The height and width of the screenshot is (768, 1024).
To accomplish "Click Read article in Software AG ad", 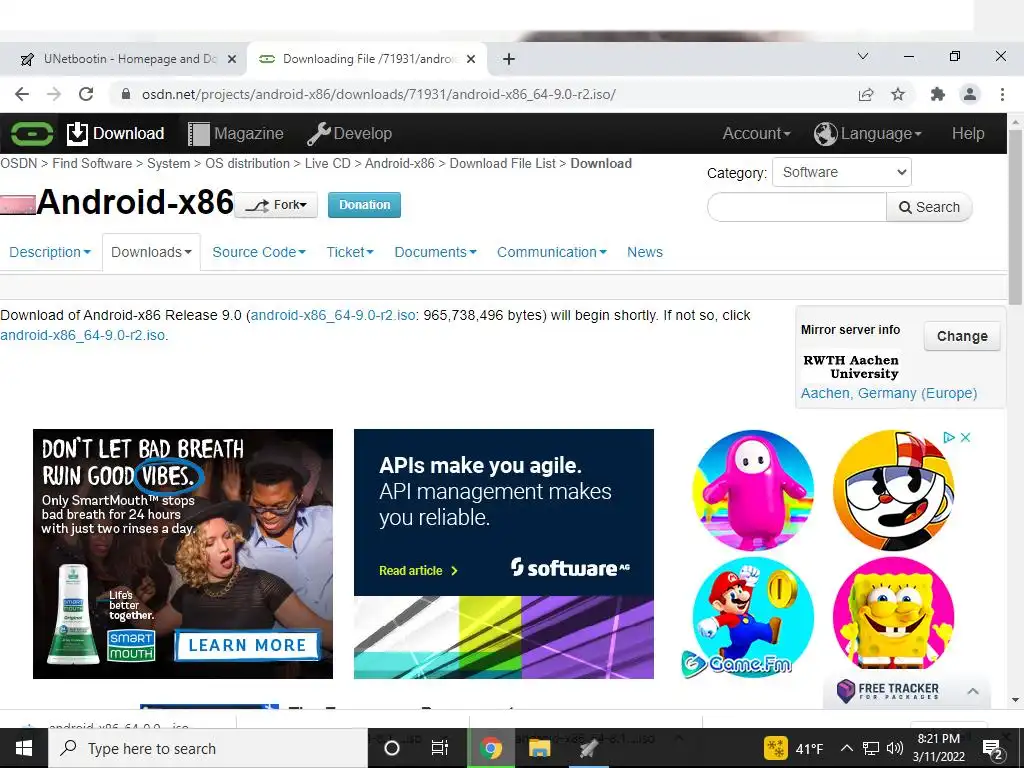I will (419, 571).
